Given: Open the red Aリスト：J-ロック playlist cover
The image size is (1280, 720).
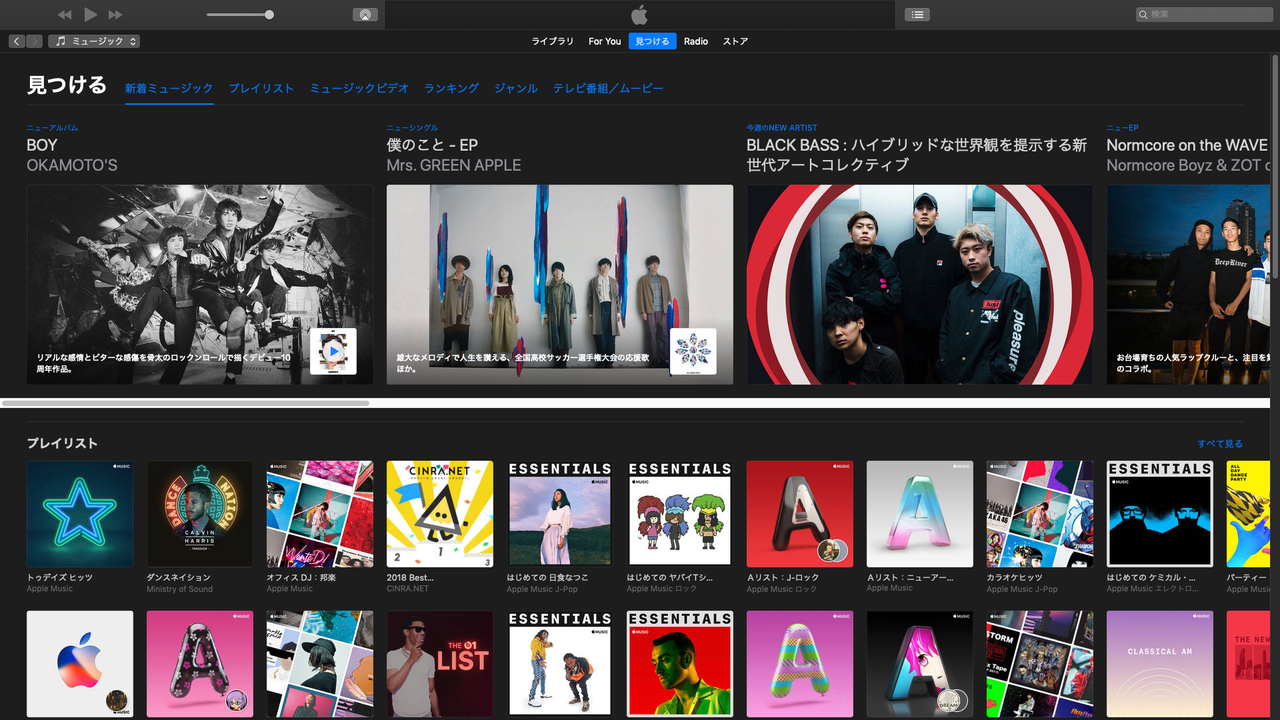Looking at the screenshot, I should tap(800, 514).
